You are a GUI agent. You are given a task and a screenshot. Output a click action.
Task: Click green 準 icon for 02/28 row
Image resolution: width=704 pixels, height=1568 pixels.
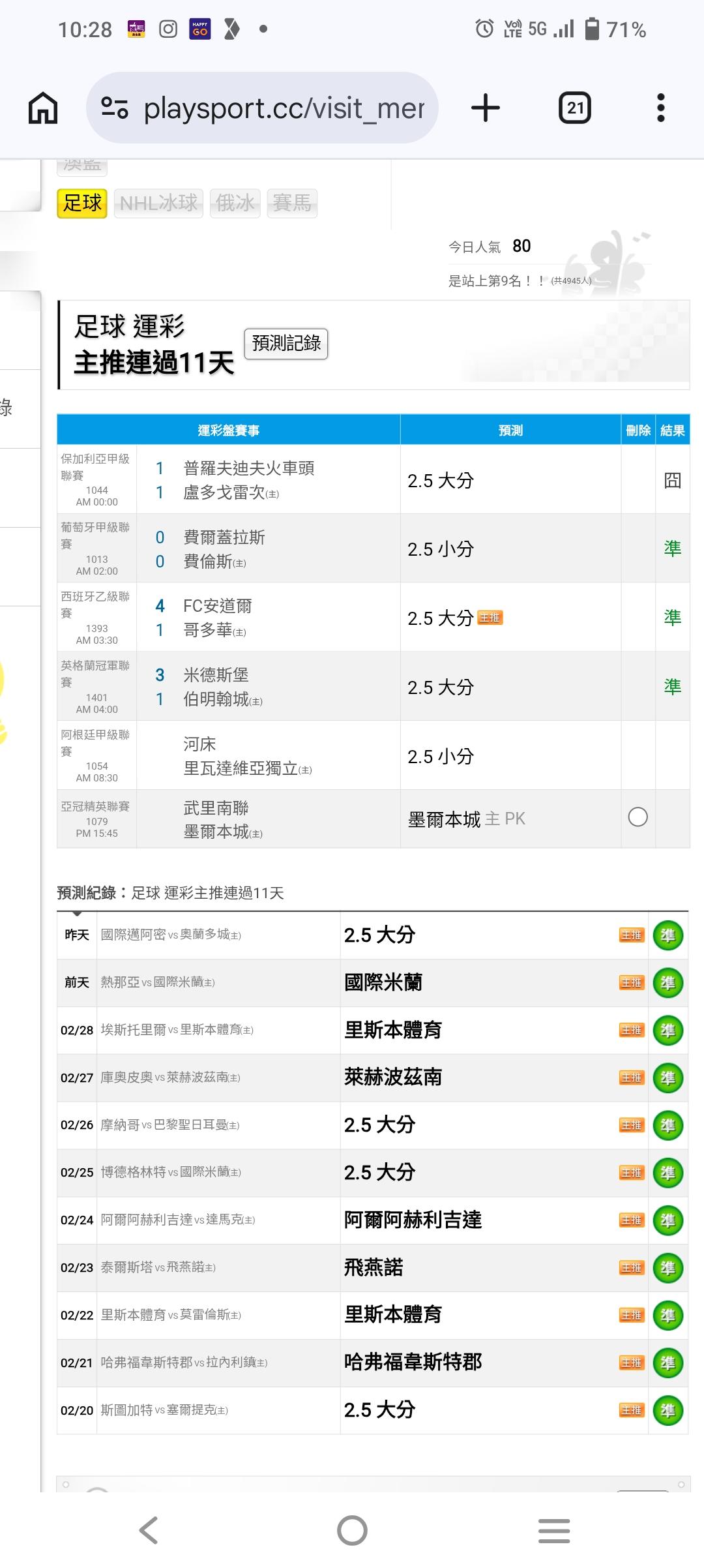pyautogui.click(x=668, y=1031)
